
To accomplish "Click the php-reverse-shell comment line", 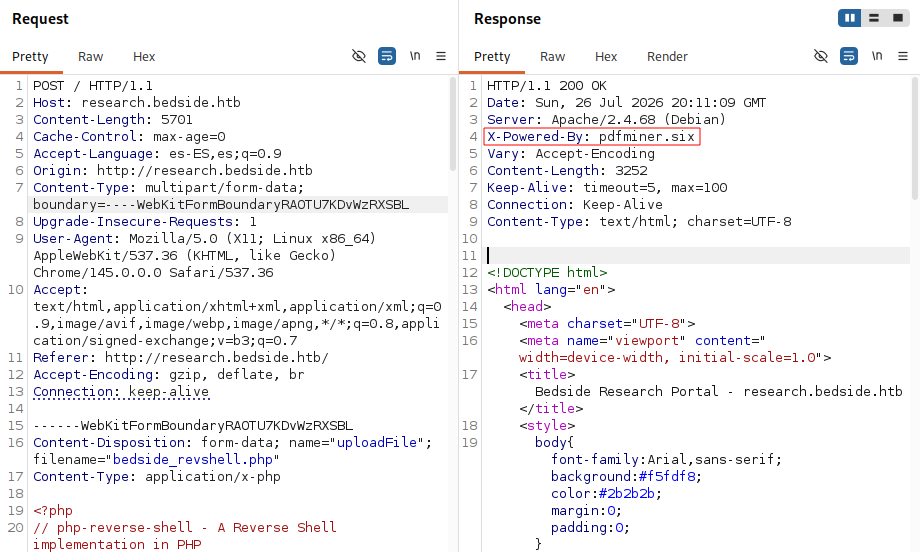I will coord(184,536).
